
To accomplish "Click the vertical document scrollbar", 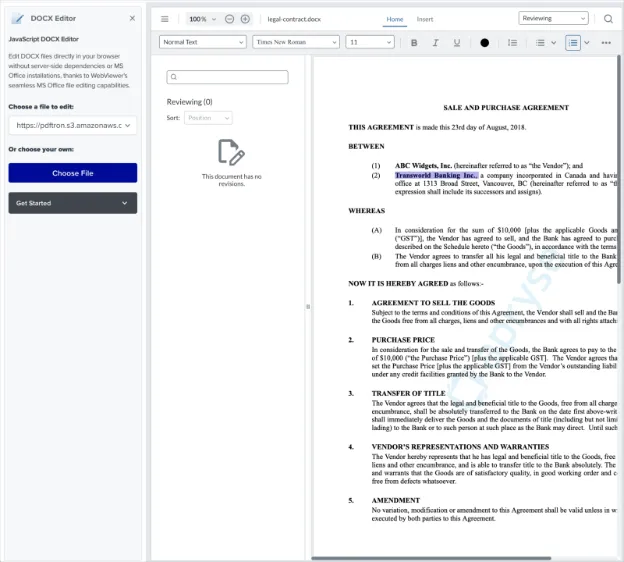I will 619,170.
